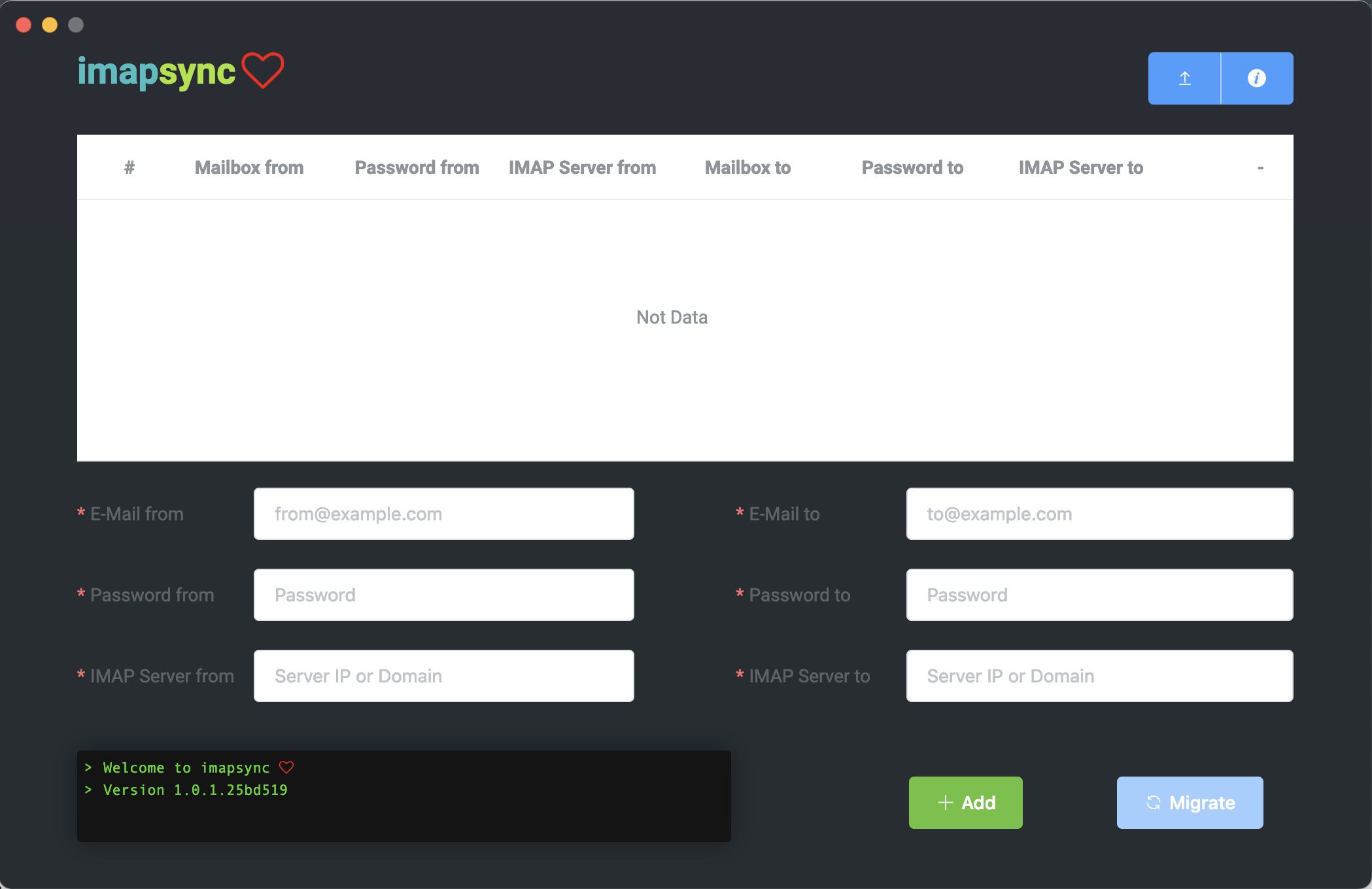Click the '-' actions column header
Screen dimensions: 1372x889
pos(1260,168)
